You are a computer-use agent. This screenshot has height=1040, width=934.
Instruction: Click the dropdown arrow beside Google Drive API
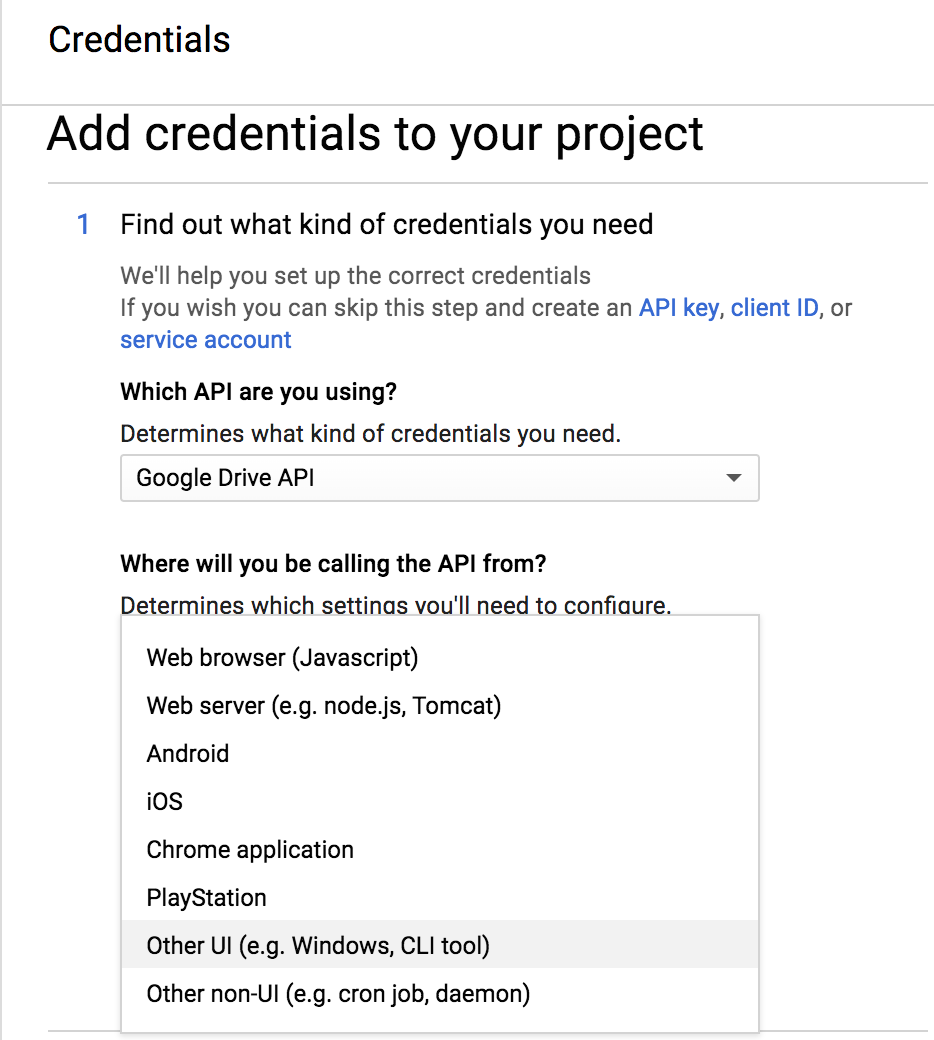[x=733, y=478]
